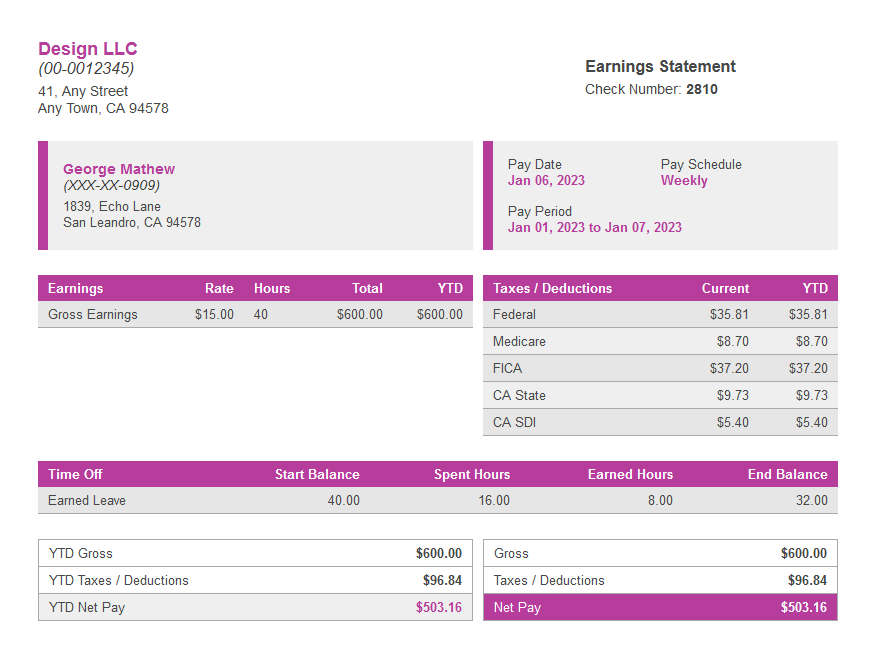Click the Design LLC company name

[x=87, y=48]
